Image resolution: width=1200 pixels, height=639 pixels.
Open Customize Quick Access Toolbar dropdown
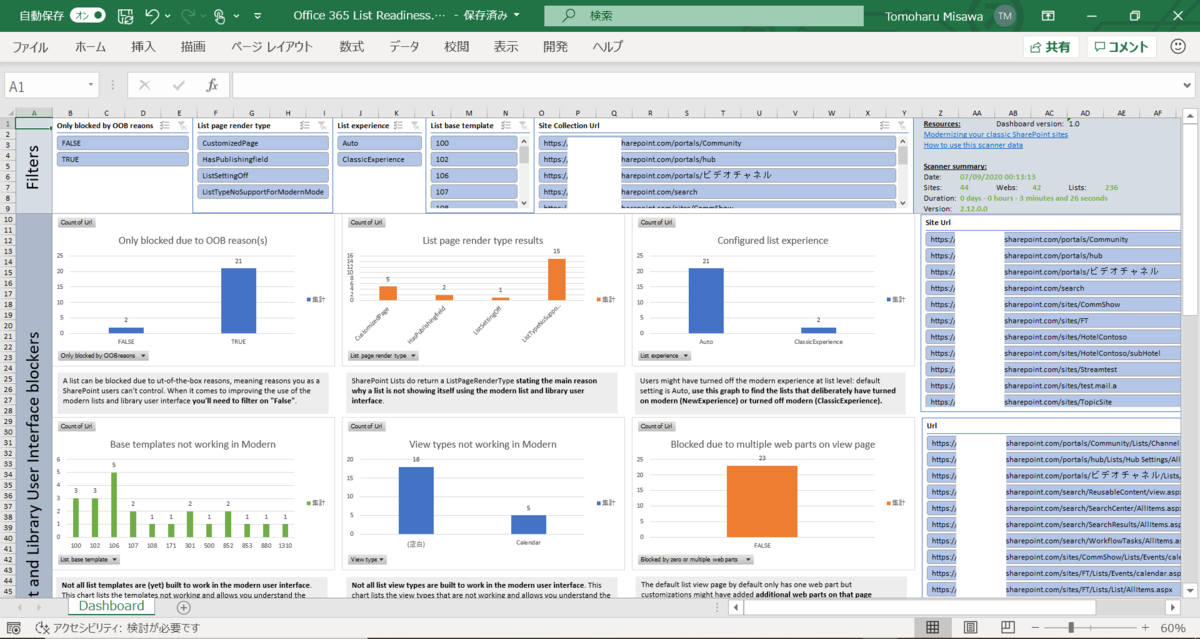coord(256,16)
